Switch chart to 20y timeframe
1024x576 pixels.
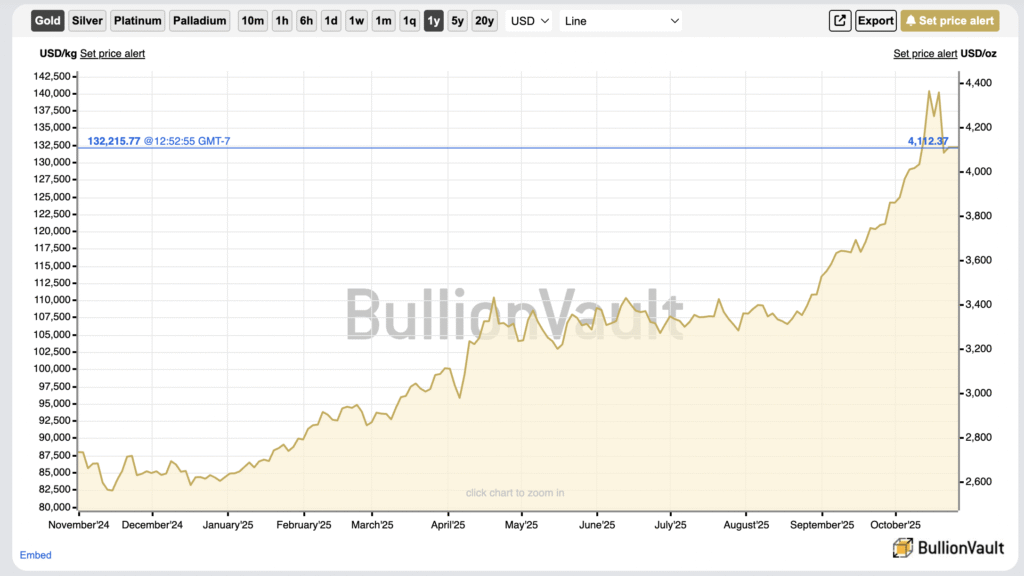click(x=484, y=20)
